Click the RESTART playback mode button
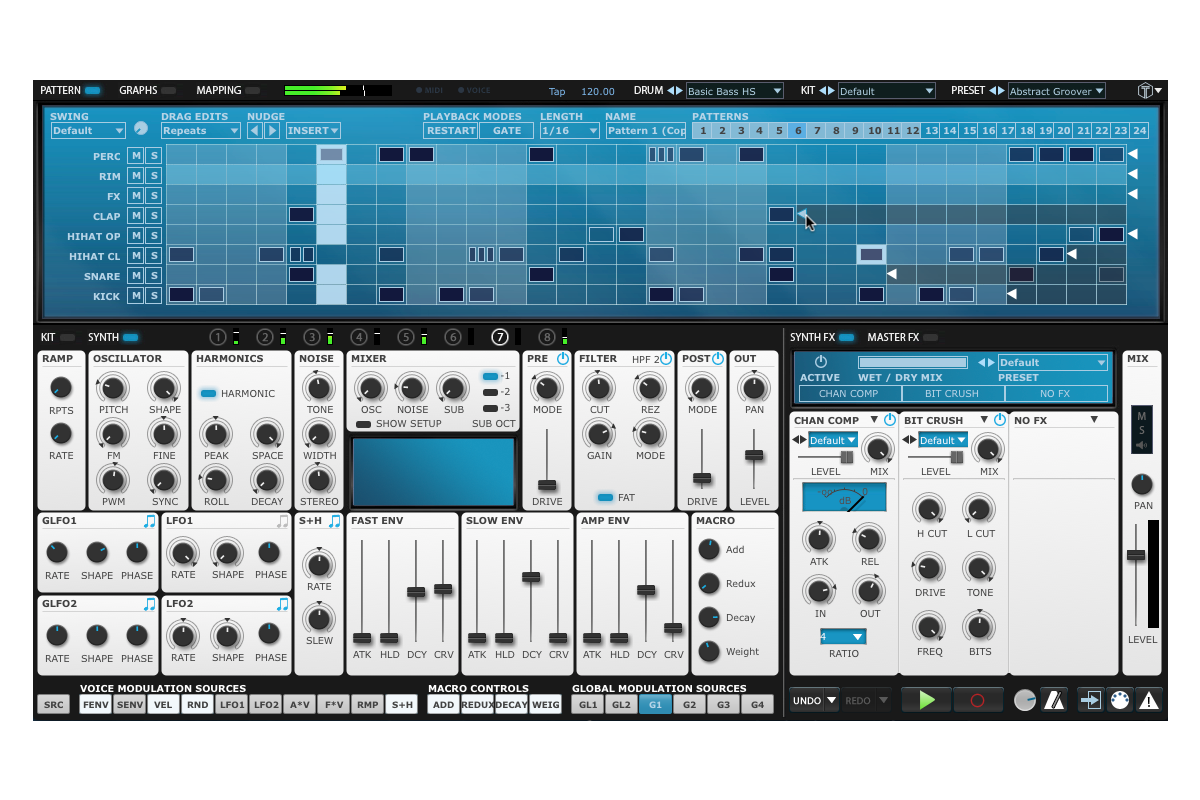 coord(450,130)
